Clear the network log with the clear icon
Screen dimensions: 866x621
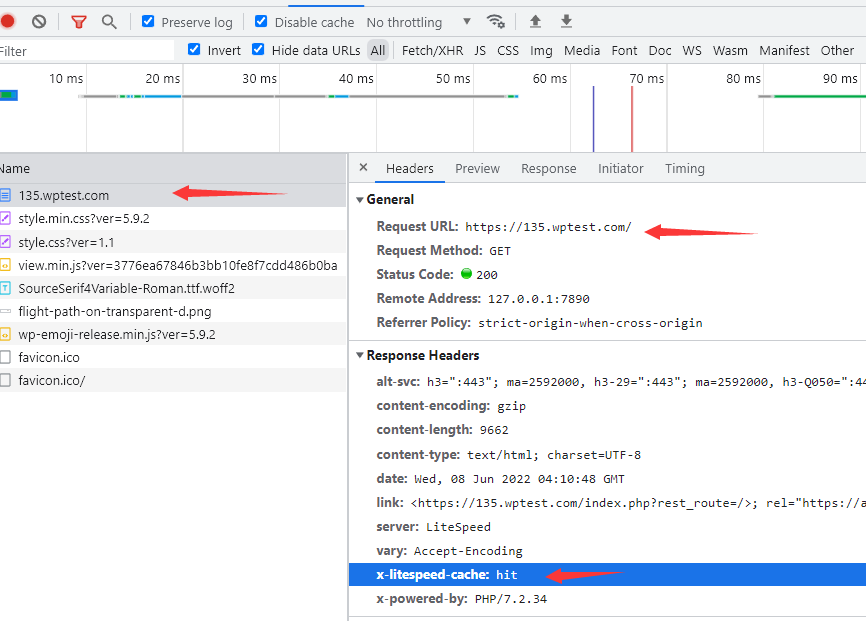tap(39, 21)
